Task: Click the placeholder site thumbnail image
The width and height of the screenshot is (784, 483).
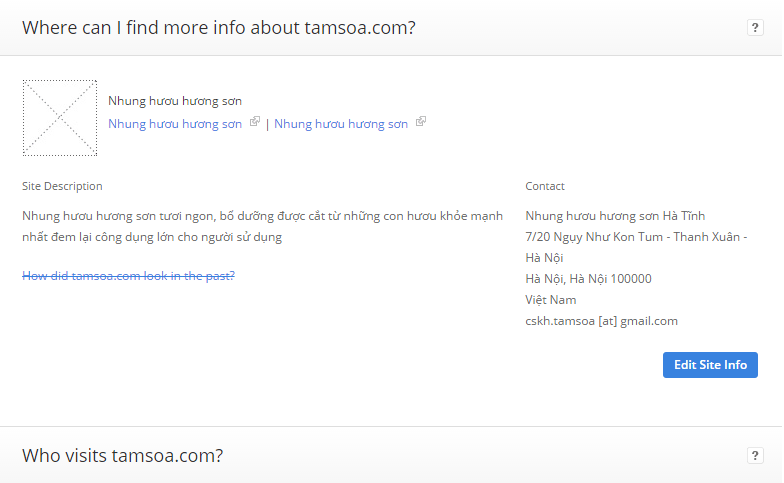Action: 60,118
